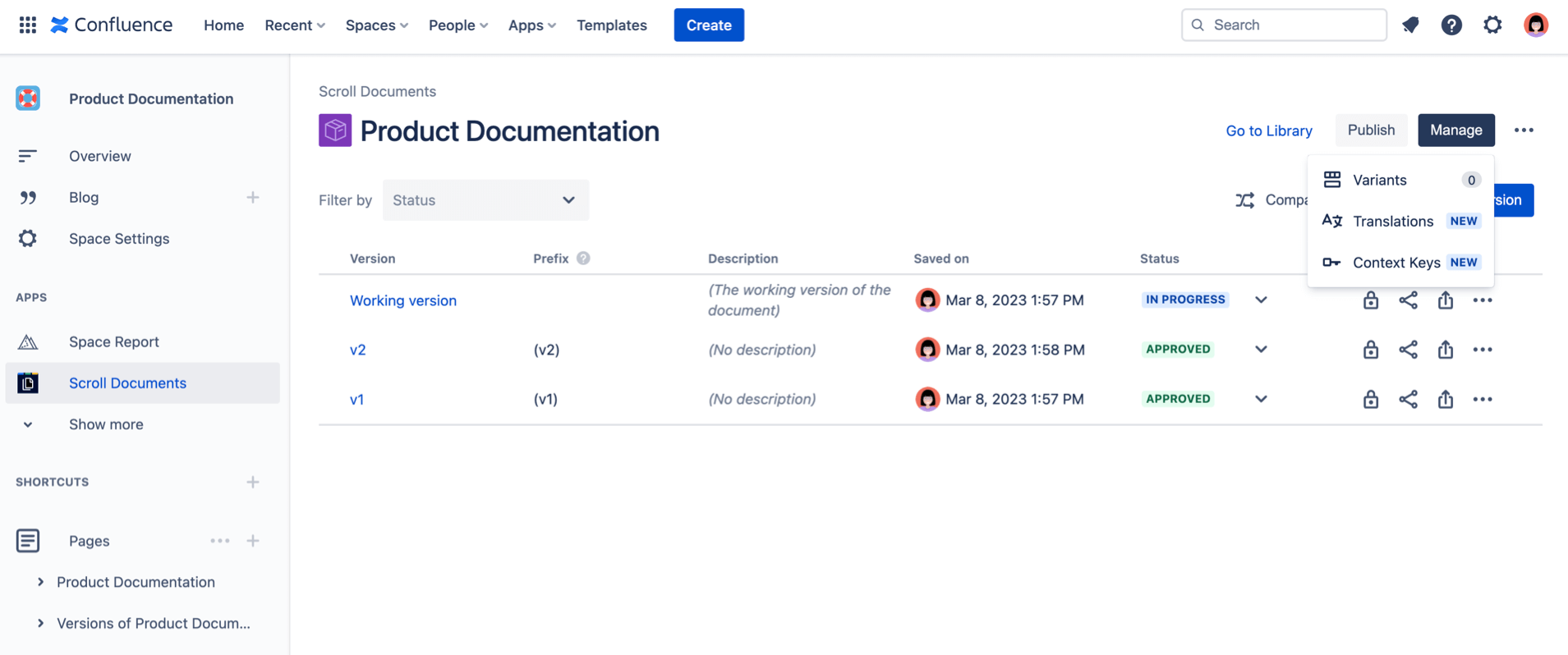Click the APPROVED badge for v1
The width and height of the screenshot is (1568, 655).
(x=1178, y=398)
